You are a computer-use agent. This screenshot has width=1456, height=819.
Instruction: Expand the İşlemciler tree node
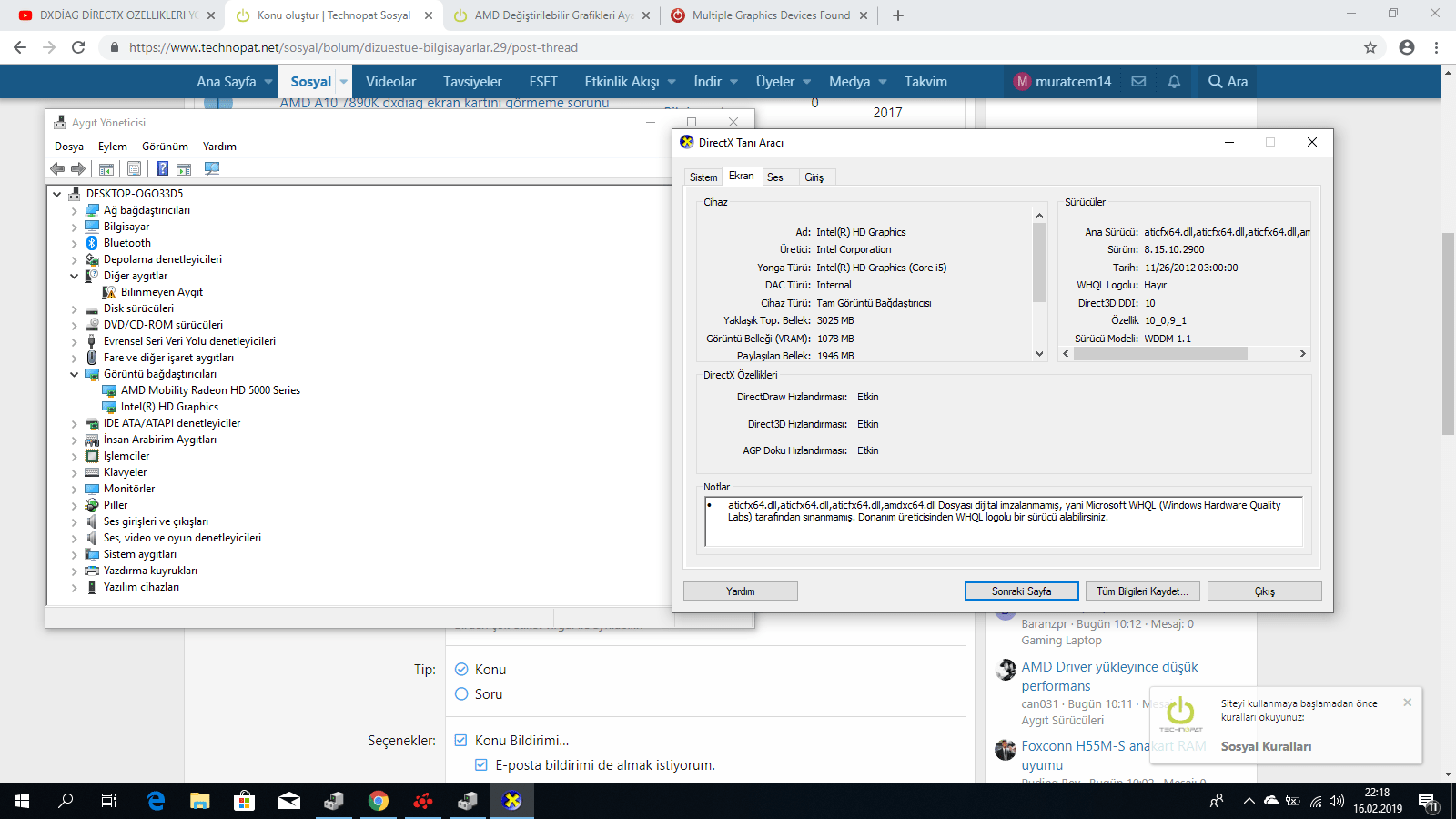pyautogui.click(x=75, y=456)
